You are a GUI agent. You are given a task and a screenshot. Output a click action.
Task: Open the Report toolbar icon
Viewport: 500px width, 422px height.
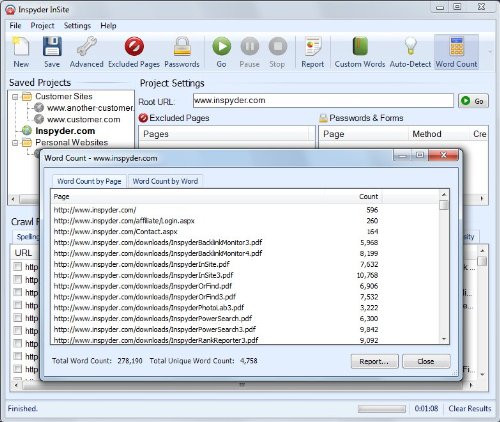(x=313, y=46)
